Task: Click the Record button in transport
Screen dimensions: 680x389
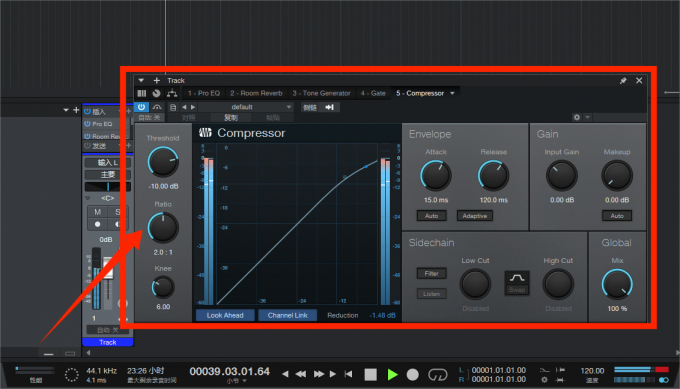Action: (413, 374)
